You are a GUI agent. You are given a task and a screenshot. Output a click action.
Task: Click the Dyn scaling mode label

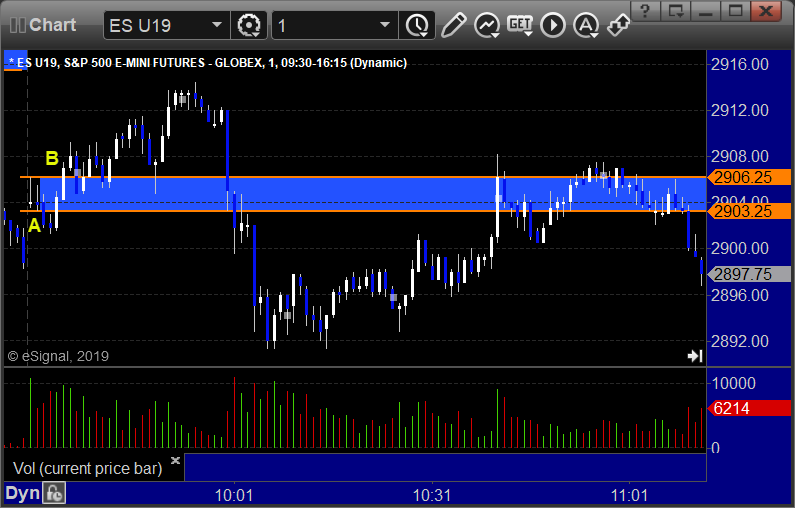coord(22,493)
